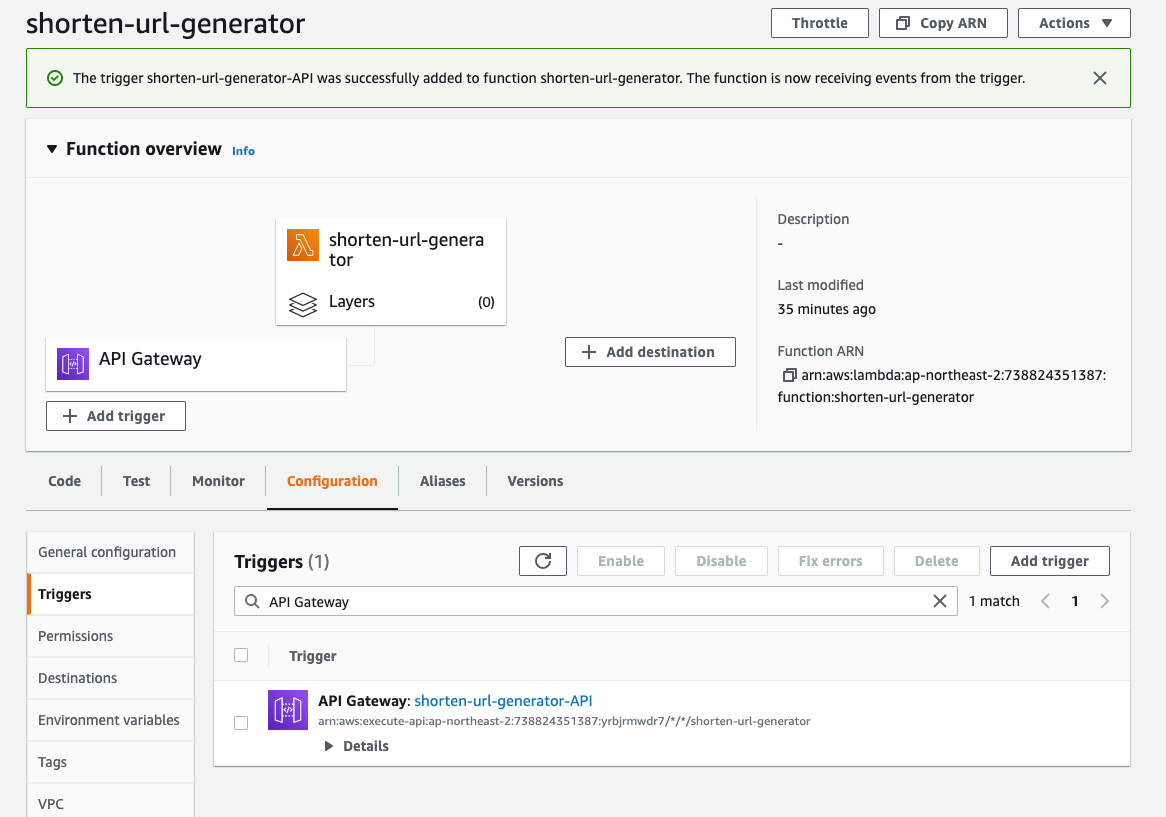Image resolution: width=1166 pixels, height=817 pixels.
Task: Click the '1 match' result count
Action: tap(994, 601)
